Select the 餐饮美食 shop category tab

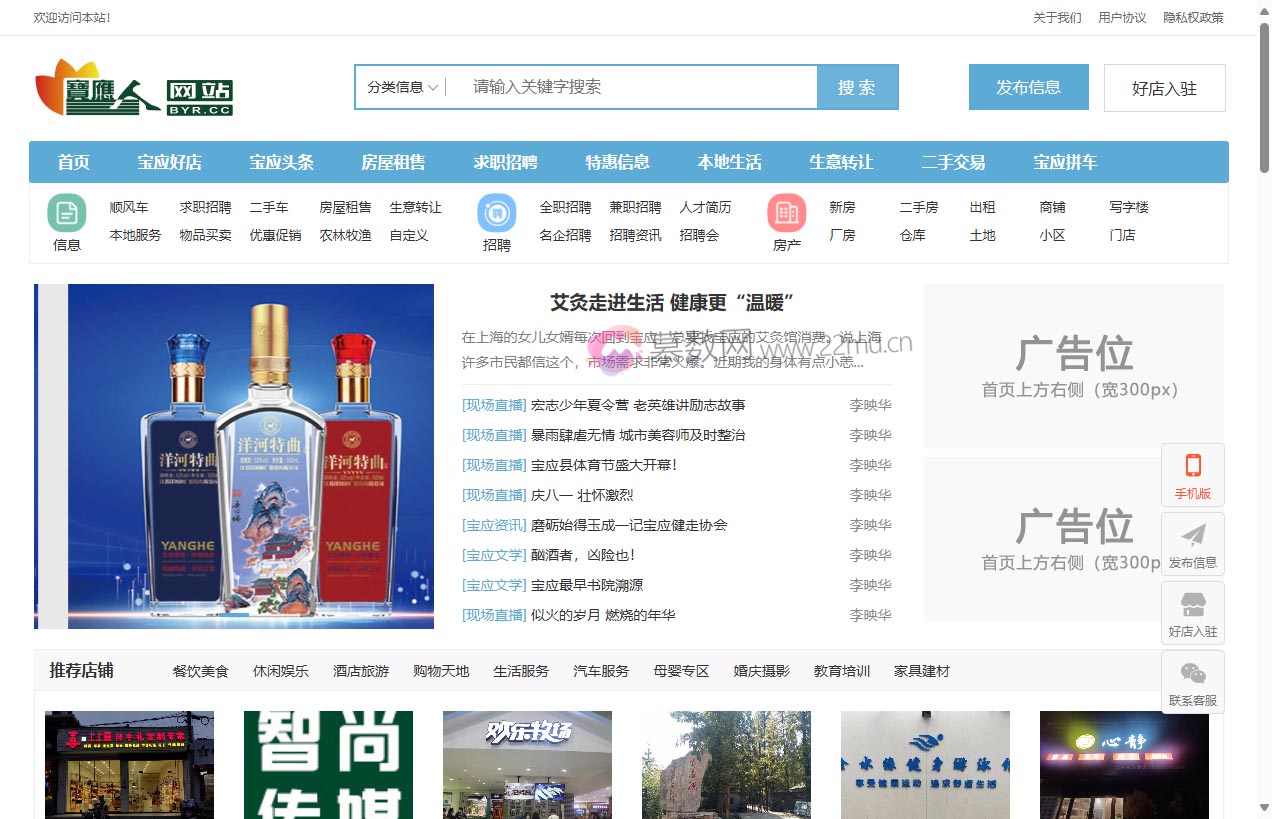tap(200, 671)
